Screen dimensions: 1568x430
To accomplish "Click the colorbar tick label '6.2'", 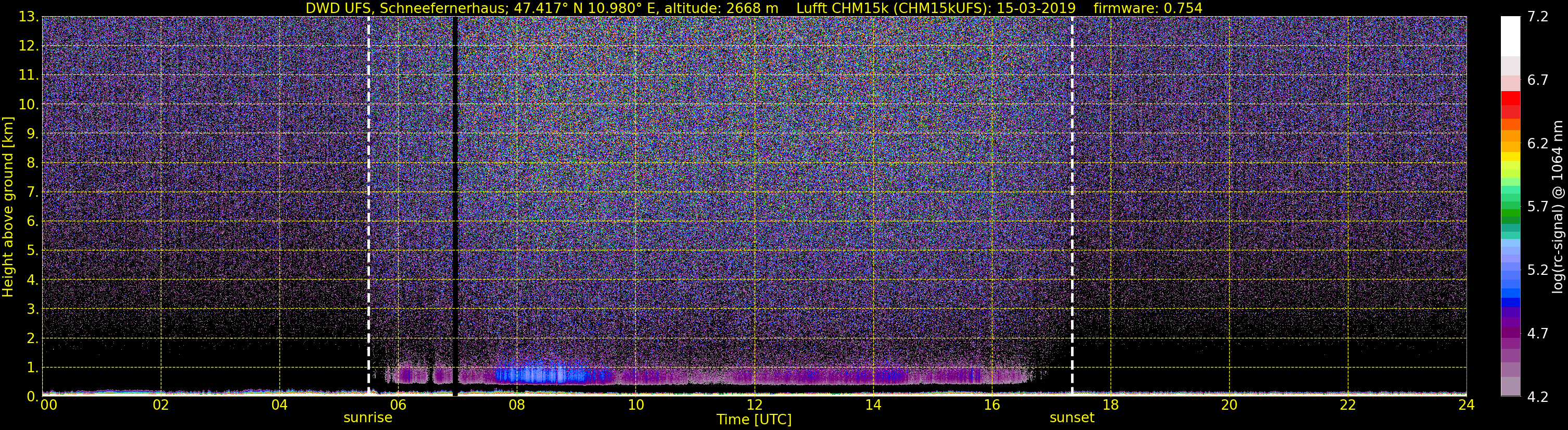I will click(1537, 143).
